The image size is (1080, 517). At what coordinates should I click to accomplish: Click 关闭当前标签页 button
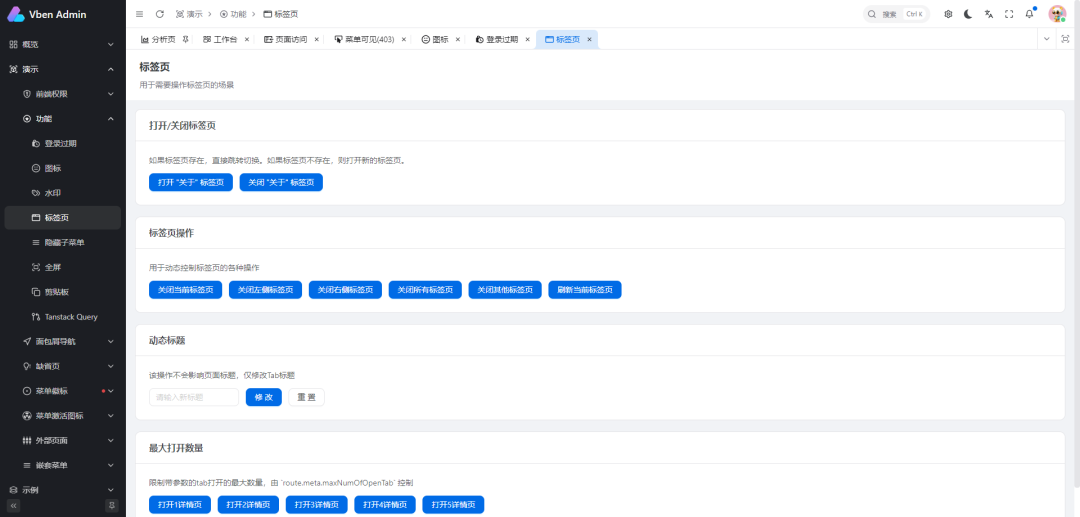pos(185,290)
